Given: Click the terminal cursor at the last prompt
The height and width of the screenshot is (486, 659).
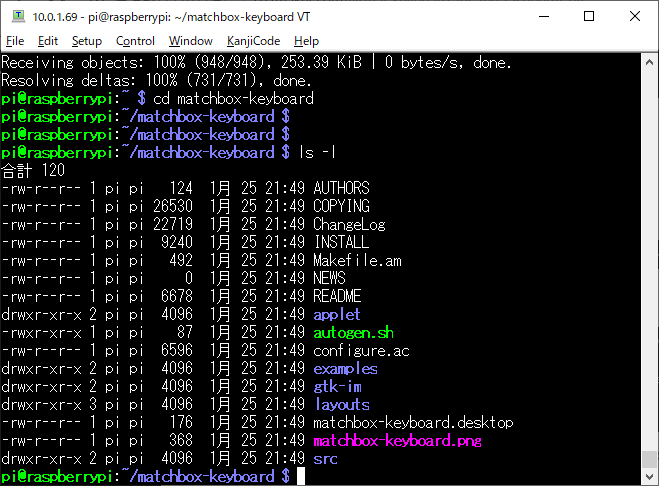Looking at the screenshot, I should pyautogui.click(x=301, y=476).
